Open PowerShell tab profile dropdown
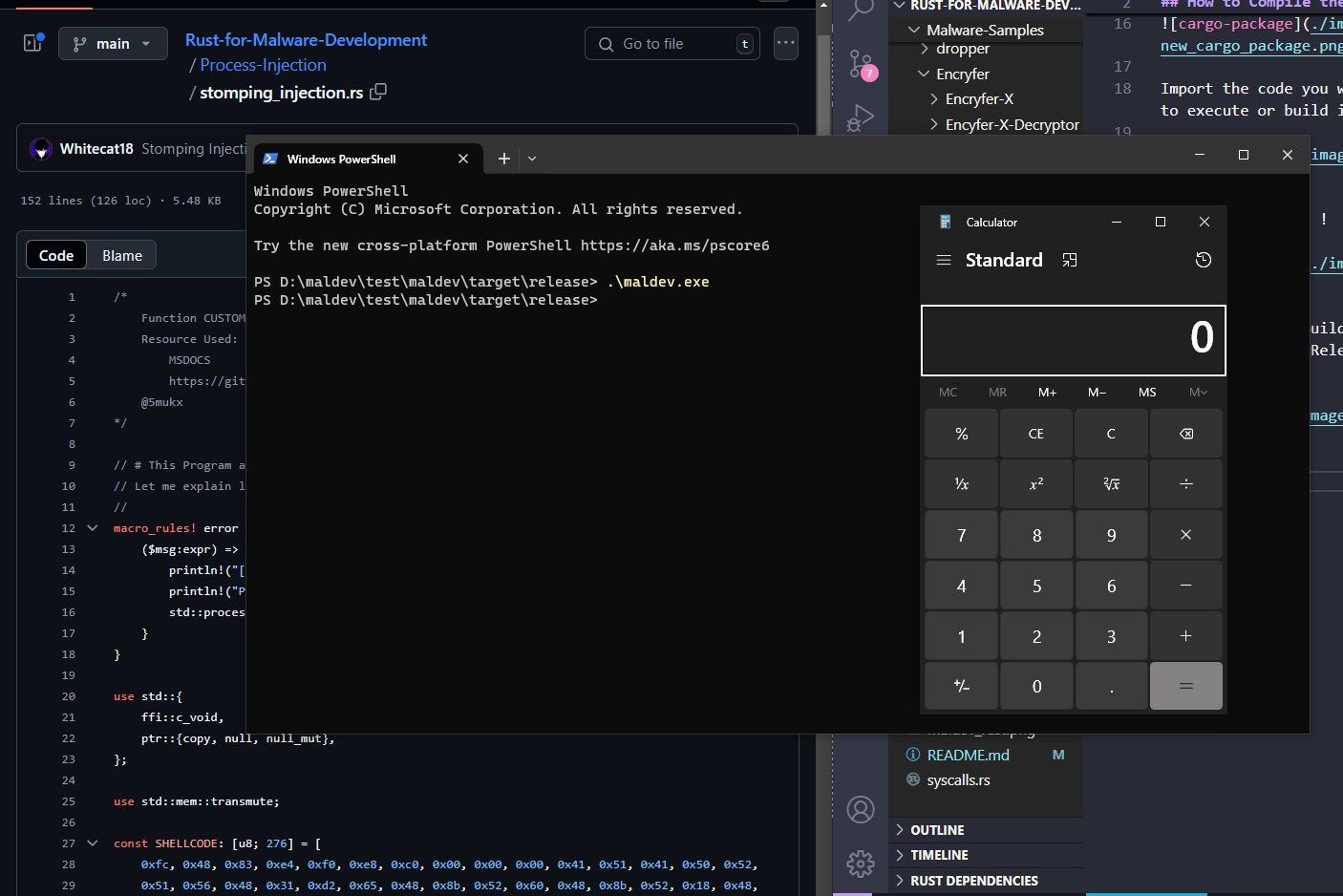The image size is (1343, 896). (x=532, y=159)
